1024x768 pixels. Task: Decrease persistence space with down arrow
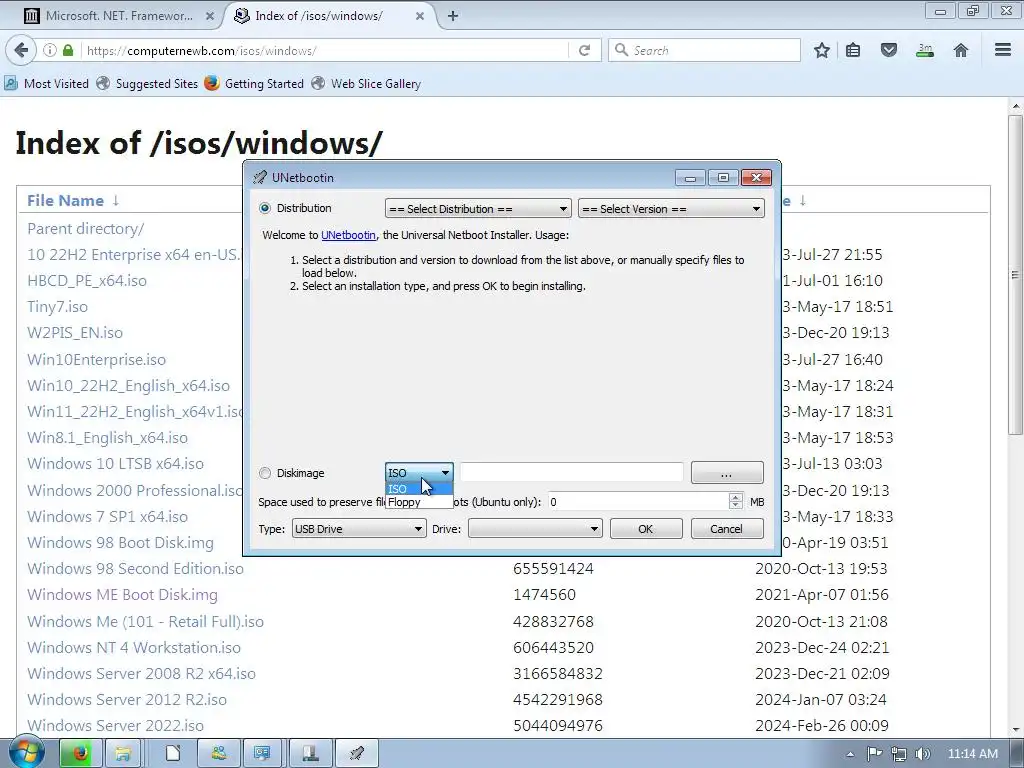(x=735, y=506)
